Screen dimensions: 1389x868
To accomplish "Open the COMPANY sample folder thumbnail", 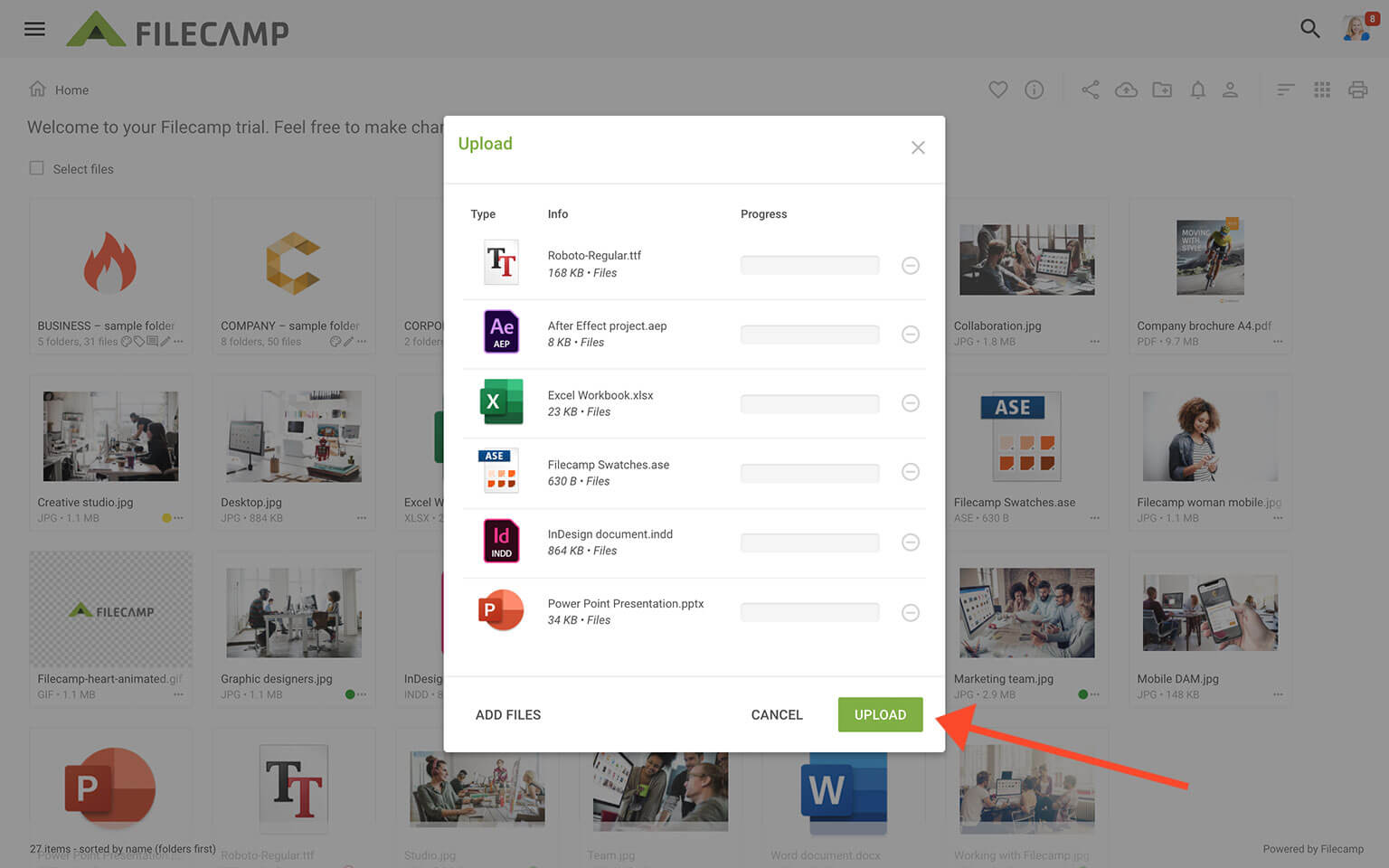I will (x=293, y=263).
